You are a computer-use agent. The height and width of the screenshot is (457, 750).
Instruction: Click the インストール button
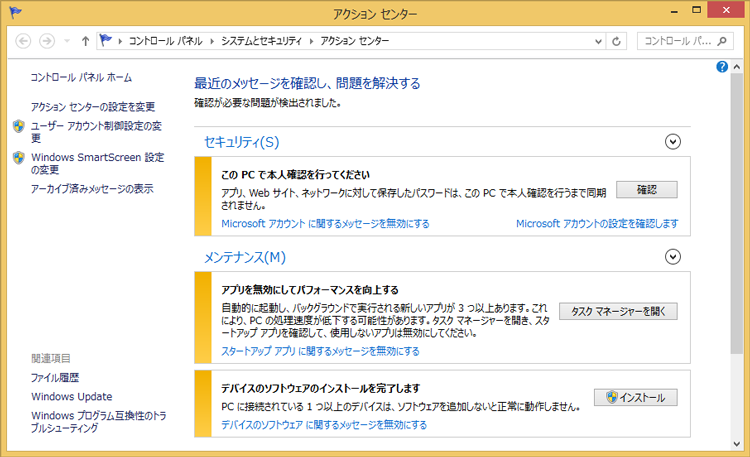click(635, 397)
